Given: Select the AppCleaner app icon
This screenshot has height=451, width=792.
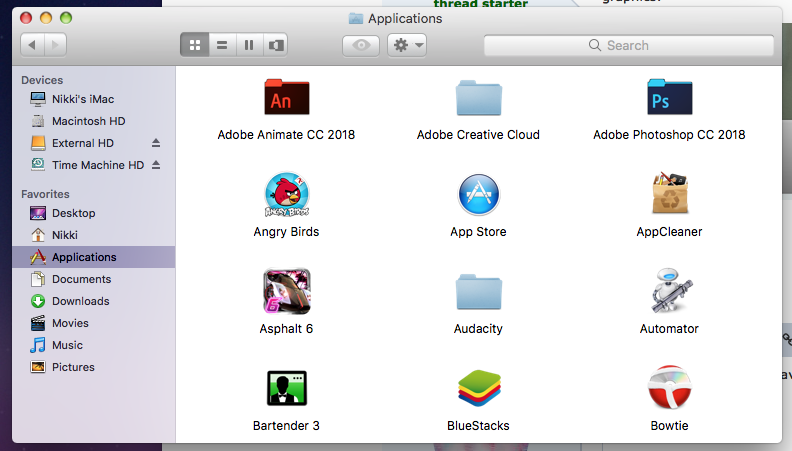Looking at the screenshot, I should click(x=670, y=193).
